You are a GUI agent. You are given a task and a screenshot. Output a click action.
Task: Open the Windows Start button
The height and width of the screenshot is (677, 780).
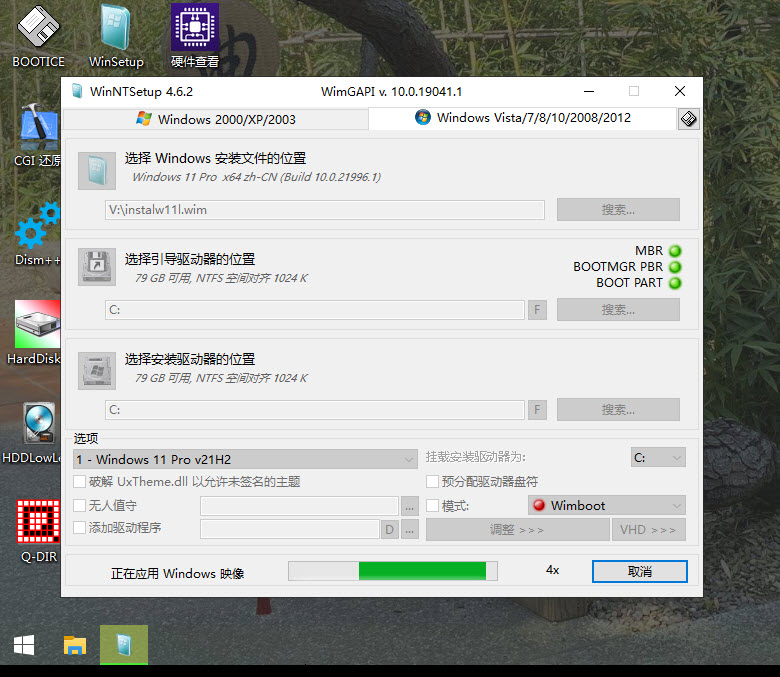point(24,645)
